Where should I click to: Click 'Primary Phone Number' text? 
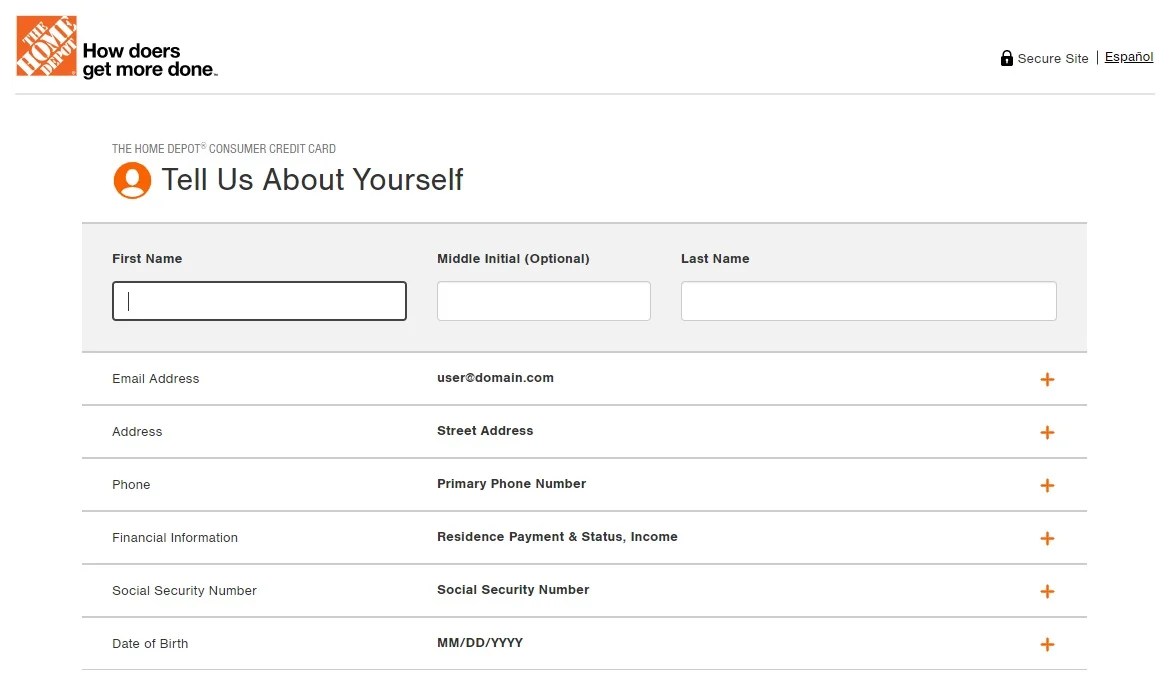512,484
